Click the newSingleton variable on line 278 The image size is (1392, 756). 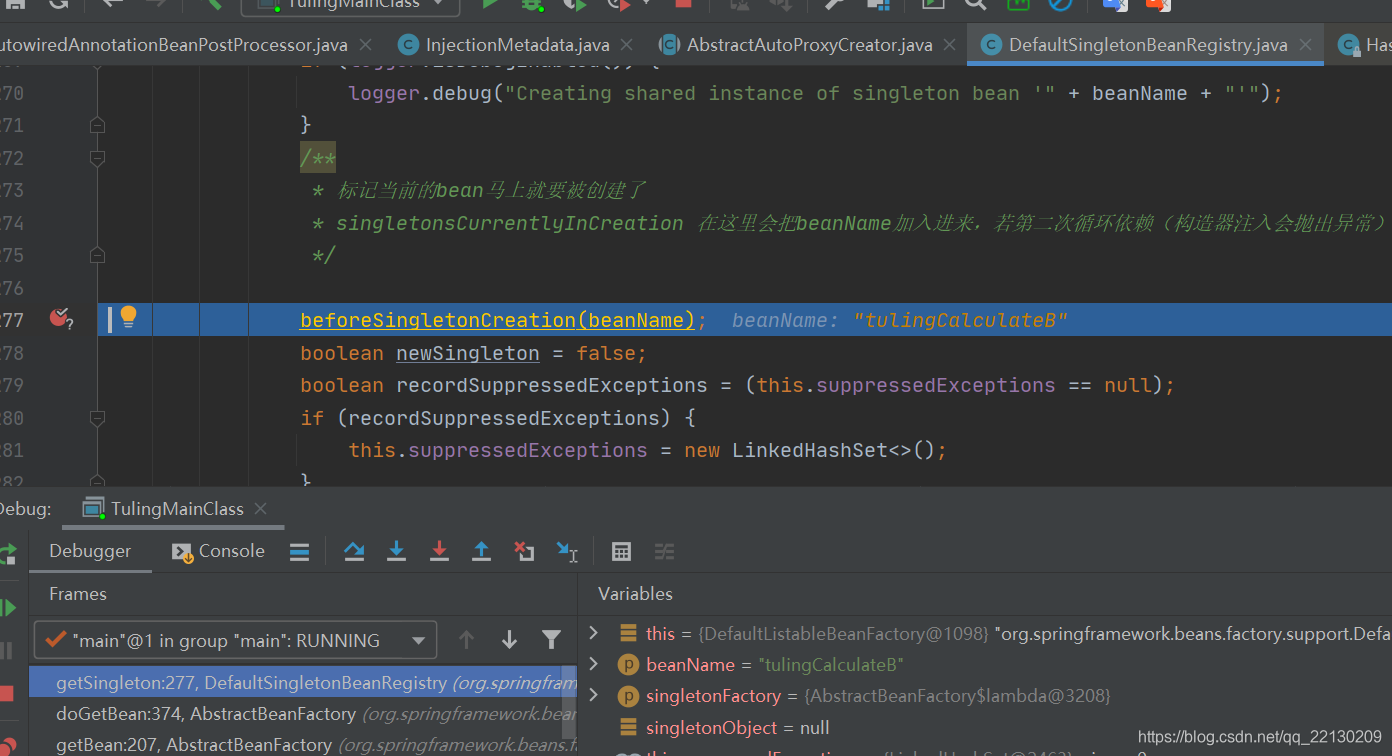pos(468,353)
